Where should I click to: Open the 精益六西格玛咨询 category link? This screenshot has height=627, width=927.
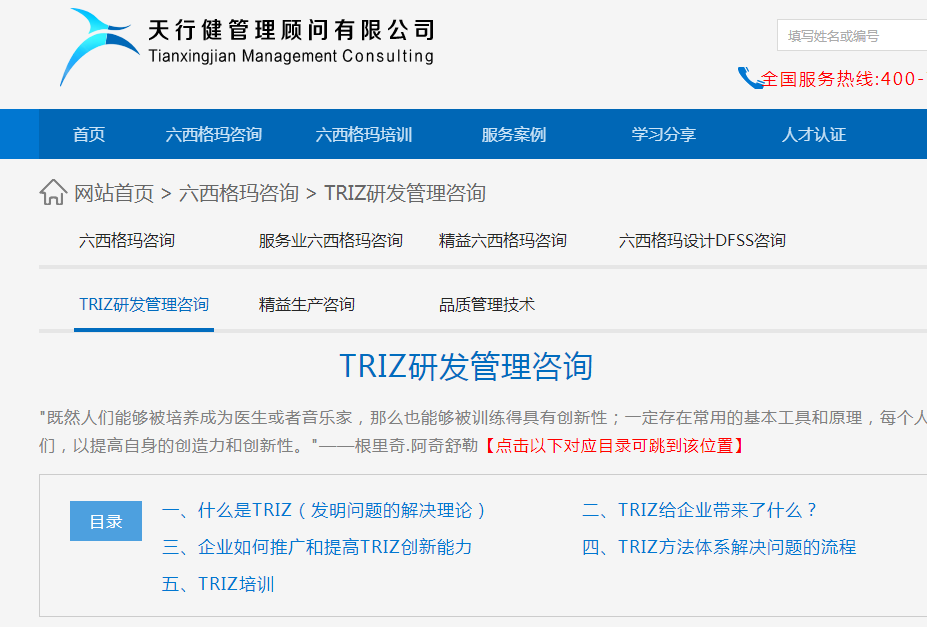click(504, 240)
